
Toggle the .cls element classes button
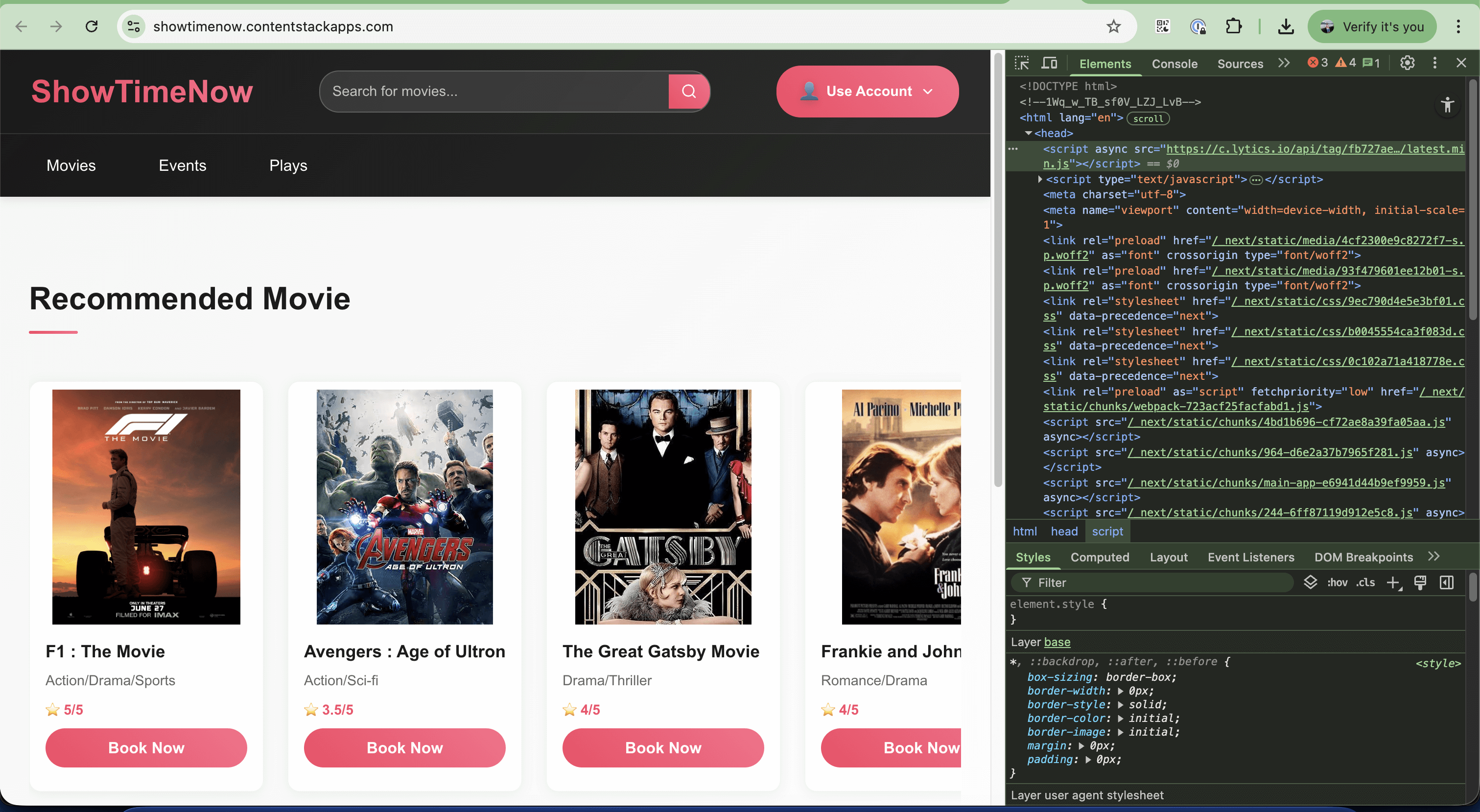tap(1365, 582)
